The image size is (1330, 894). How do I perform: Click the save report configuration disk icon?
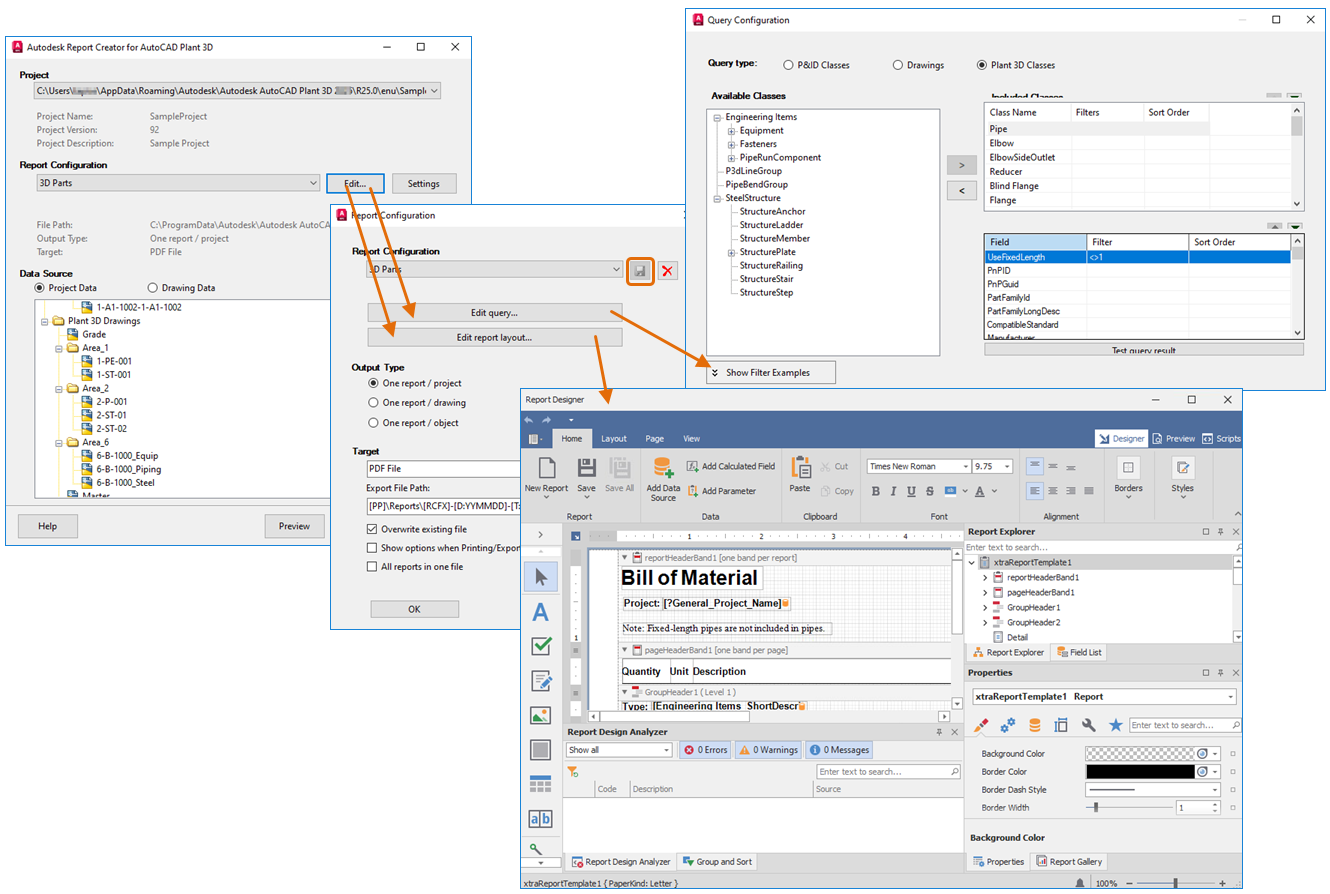pos(640,270)
